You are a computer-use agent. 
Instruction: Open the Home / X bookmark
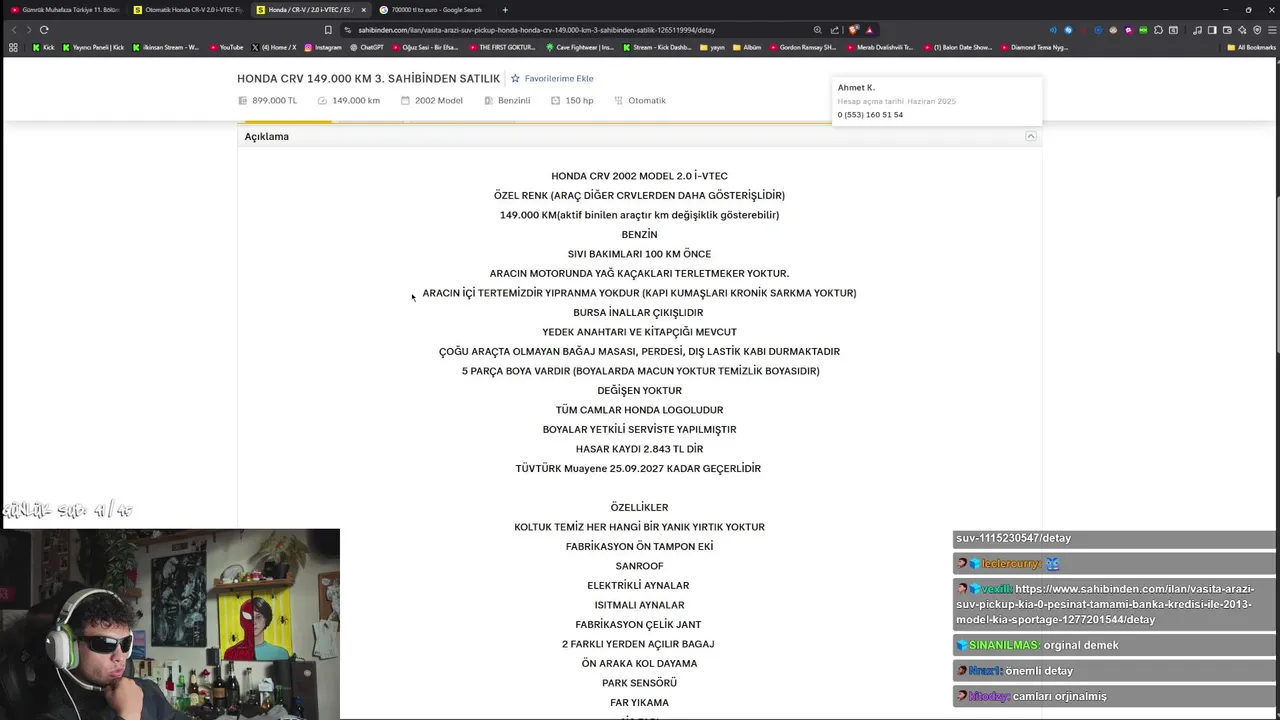click(x=274, y=47)
